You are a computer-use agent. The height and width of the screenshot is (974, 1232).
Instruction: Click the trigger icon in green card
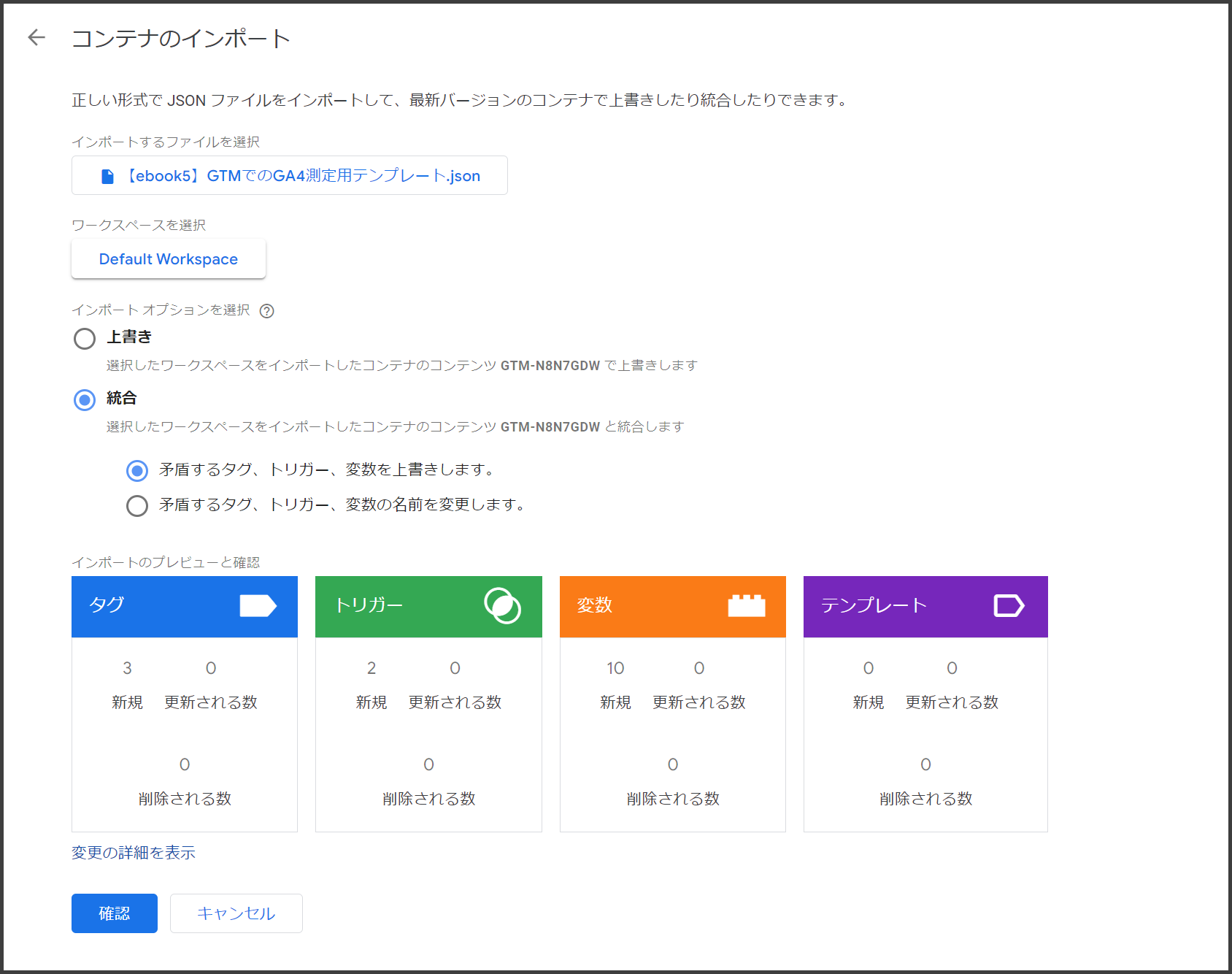point(502,606)
